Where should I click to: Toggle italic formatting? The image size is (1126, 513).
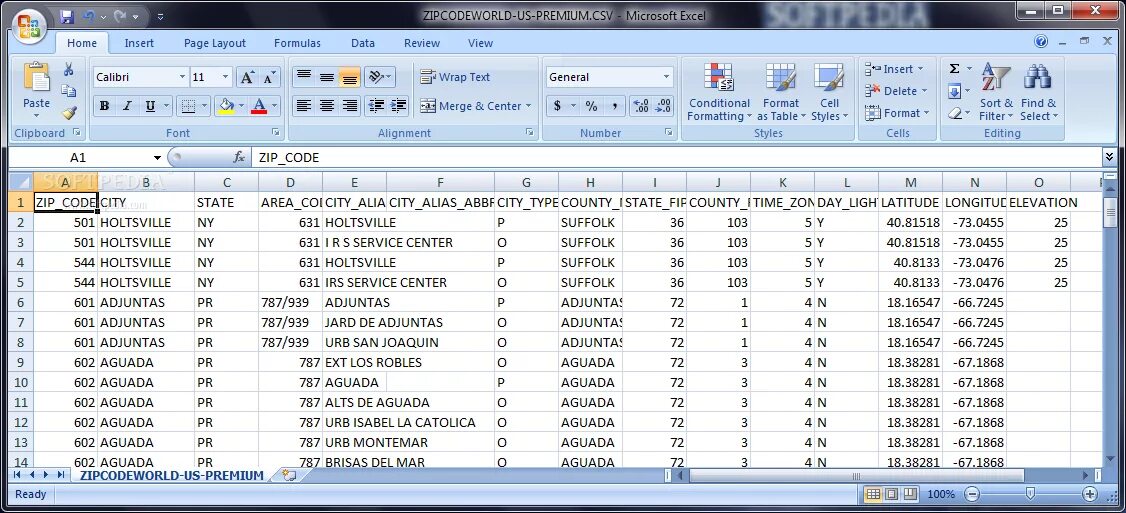point(127,106)
